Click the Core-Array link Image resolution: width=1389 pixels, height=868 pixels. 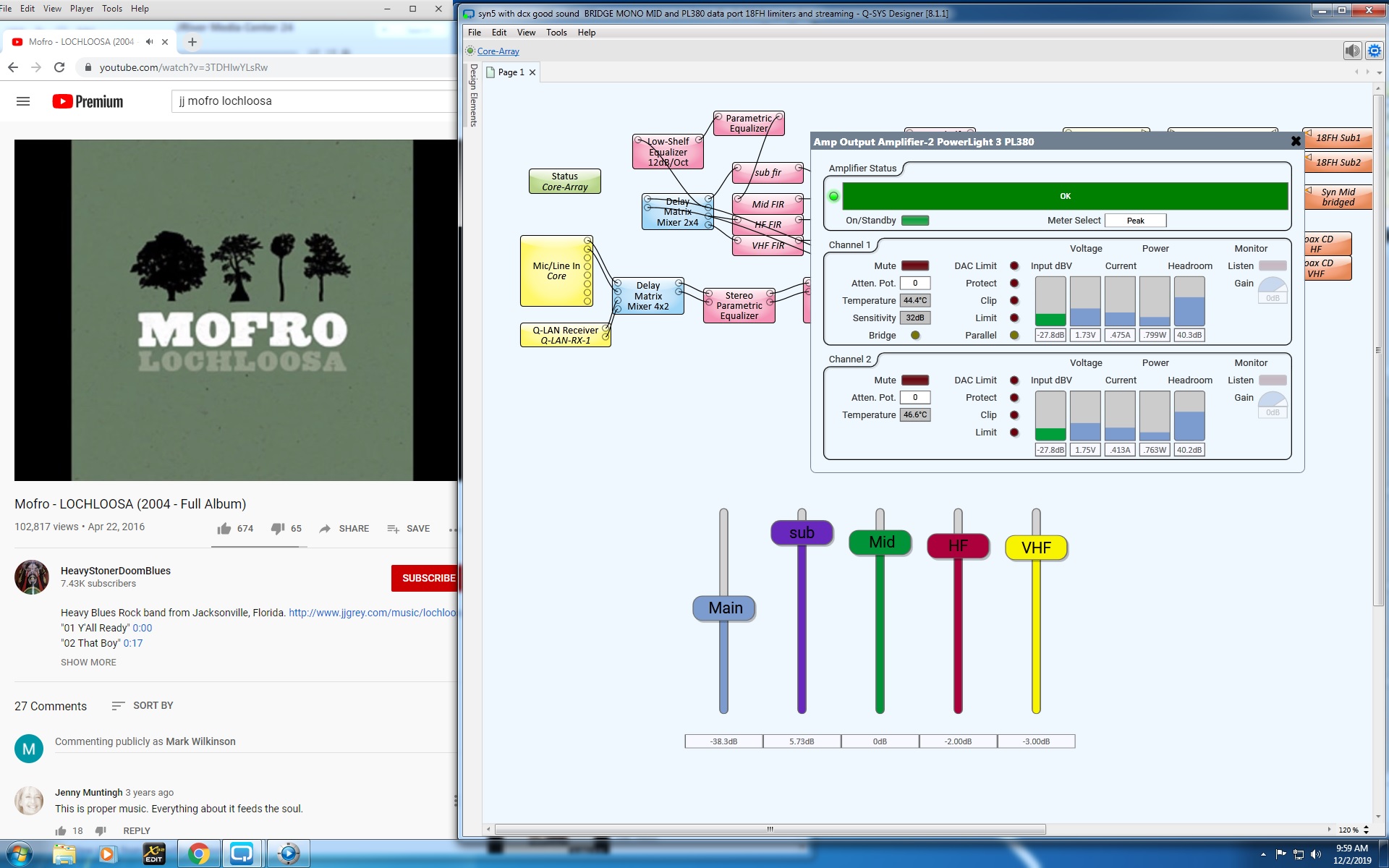(498, 51)
